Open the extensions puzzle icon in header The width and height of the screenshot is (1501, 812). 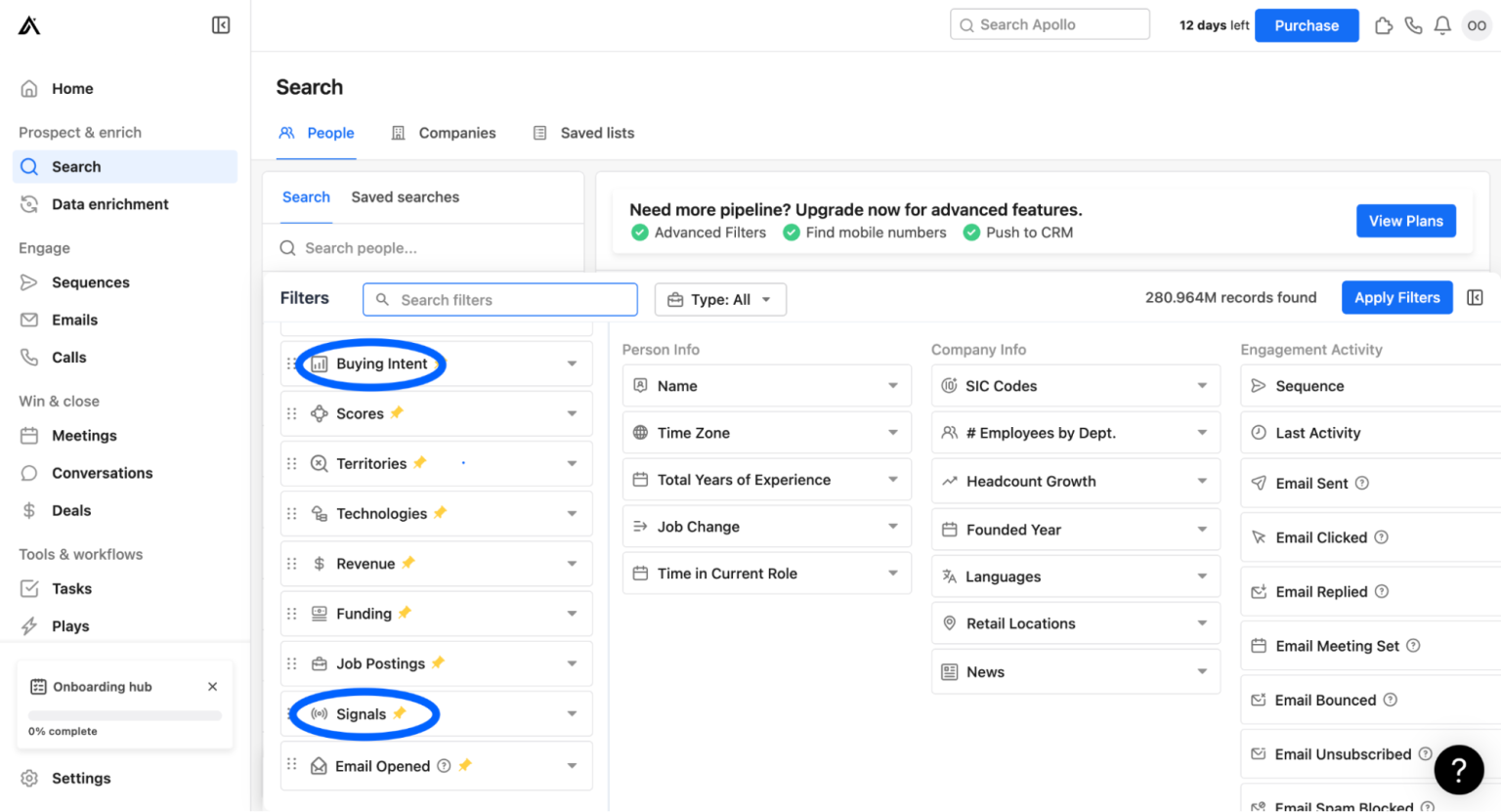pos(1383,25)
